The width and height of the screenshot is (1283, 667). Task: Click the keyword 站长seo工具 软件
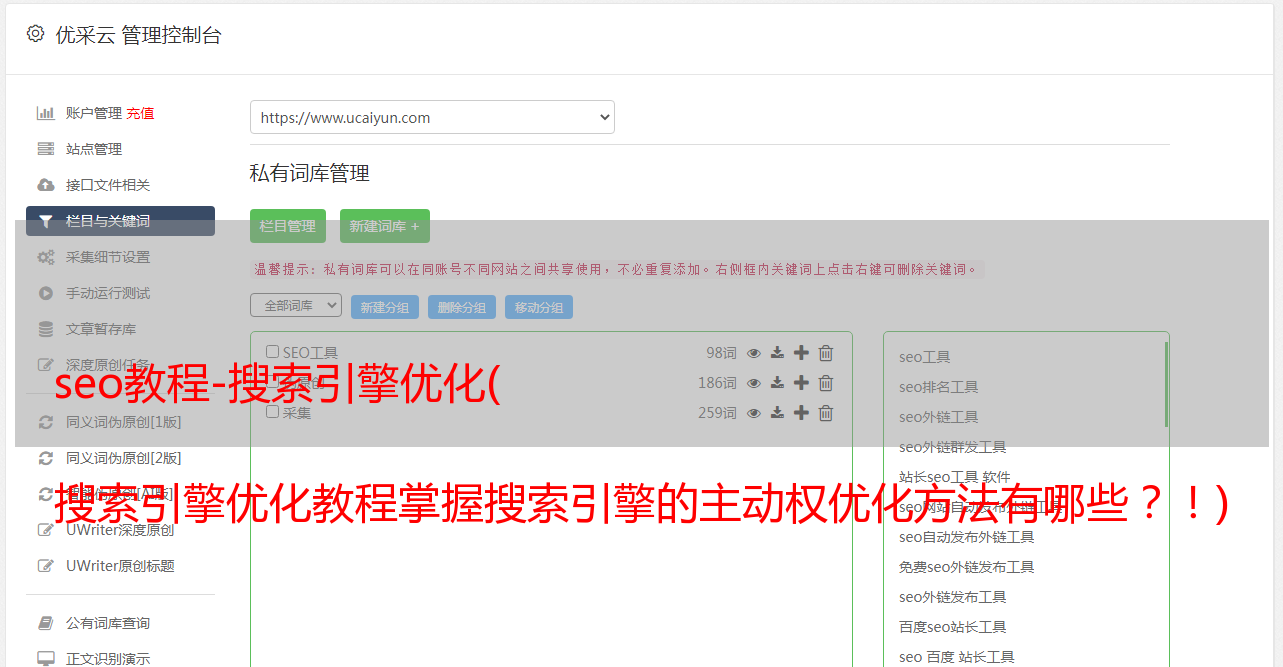click(x=954, y=477)
